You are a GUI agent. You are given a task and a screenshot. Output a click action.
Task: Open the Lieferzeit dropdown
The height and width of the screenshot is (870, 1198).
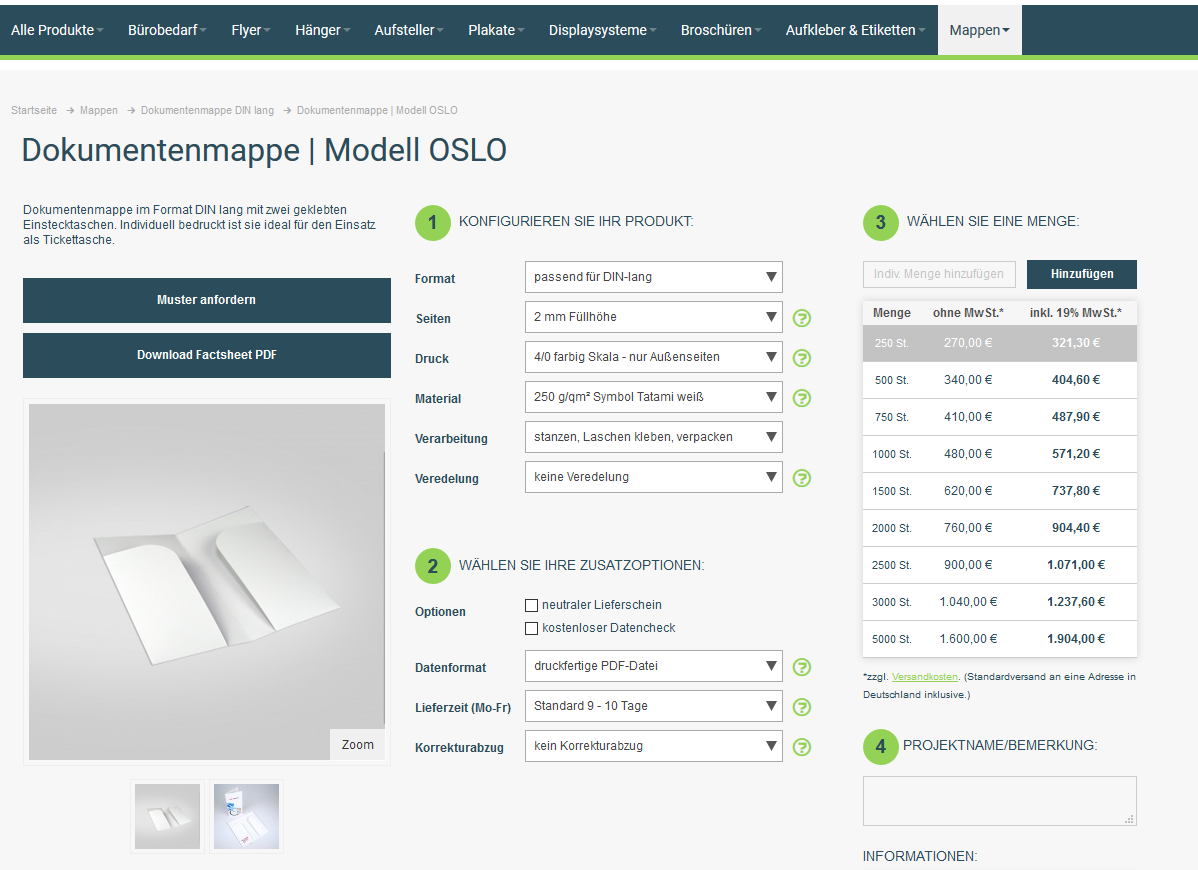click(x=653, y=706)
